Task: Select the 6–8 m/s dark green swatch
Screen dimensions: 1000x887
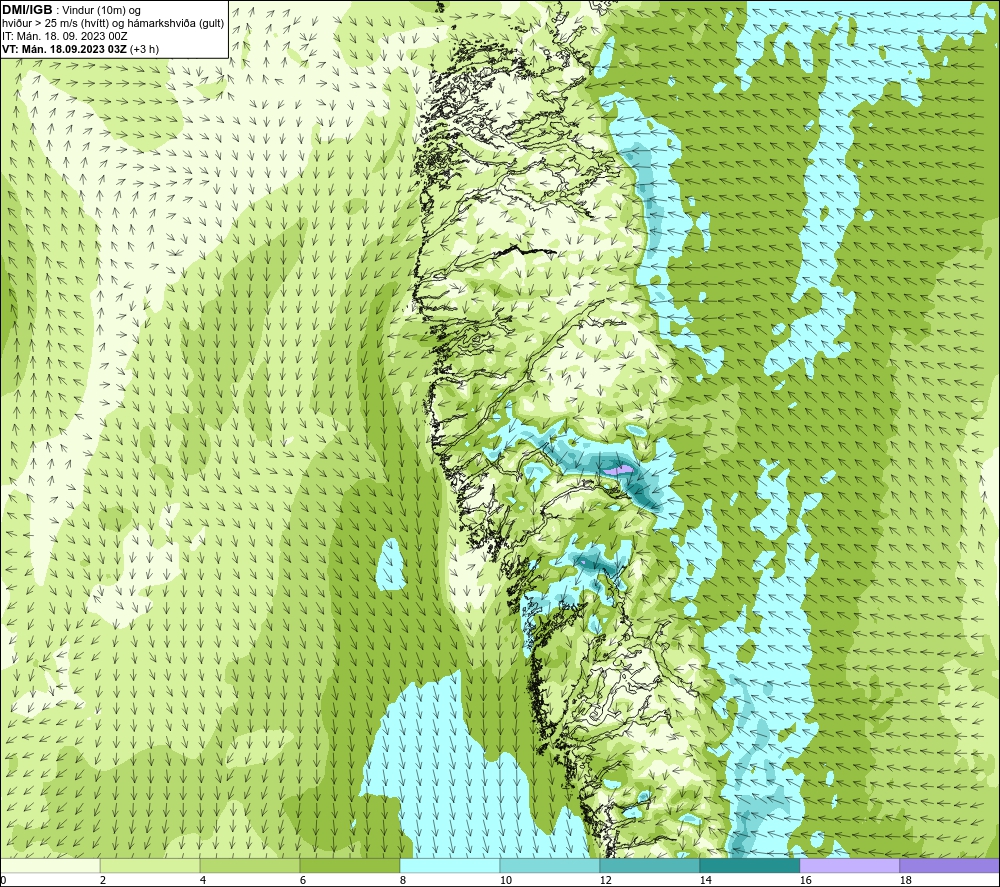Action: 349,865
